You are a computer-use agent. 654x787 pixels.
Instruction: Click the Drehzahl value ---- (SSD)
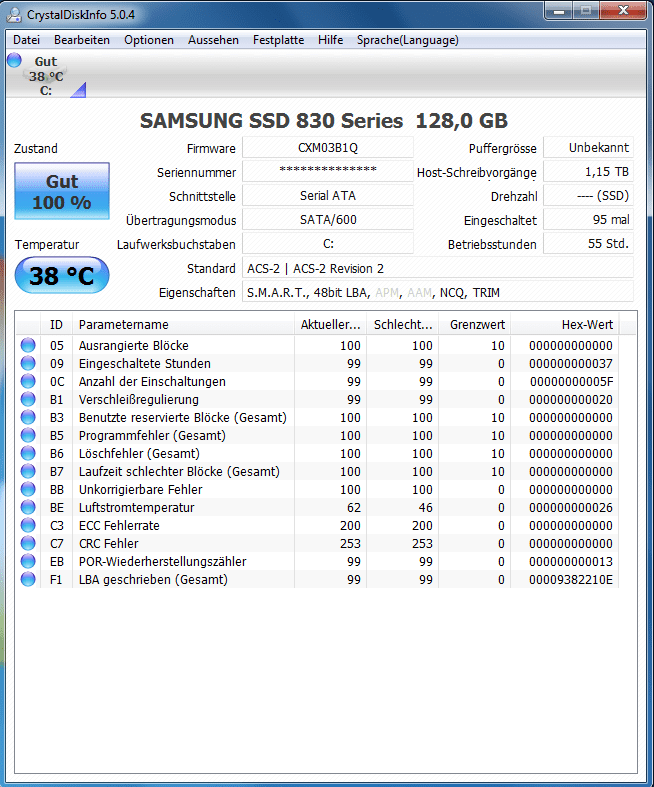(588, 196)
